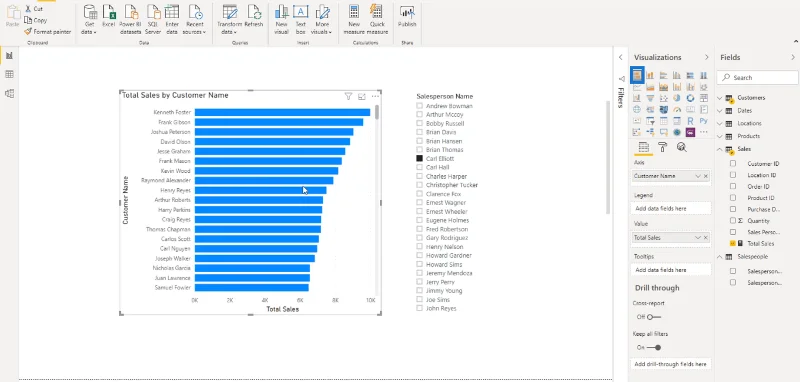800x382 pixels.
Task: Connect to SQL Server
Action: coord(153,19)
